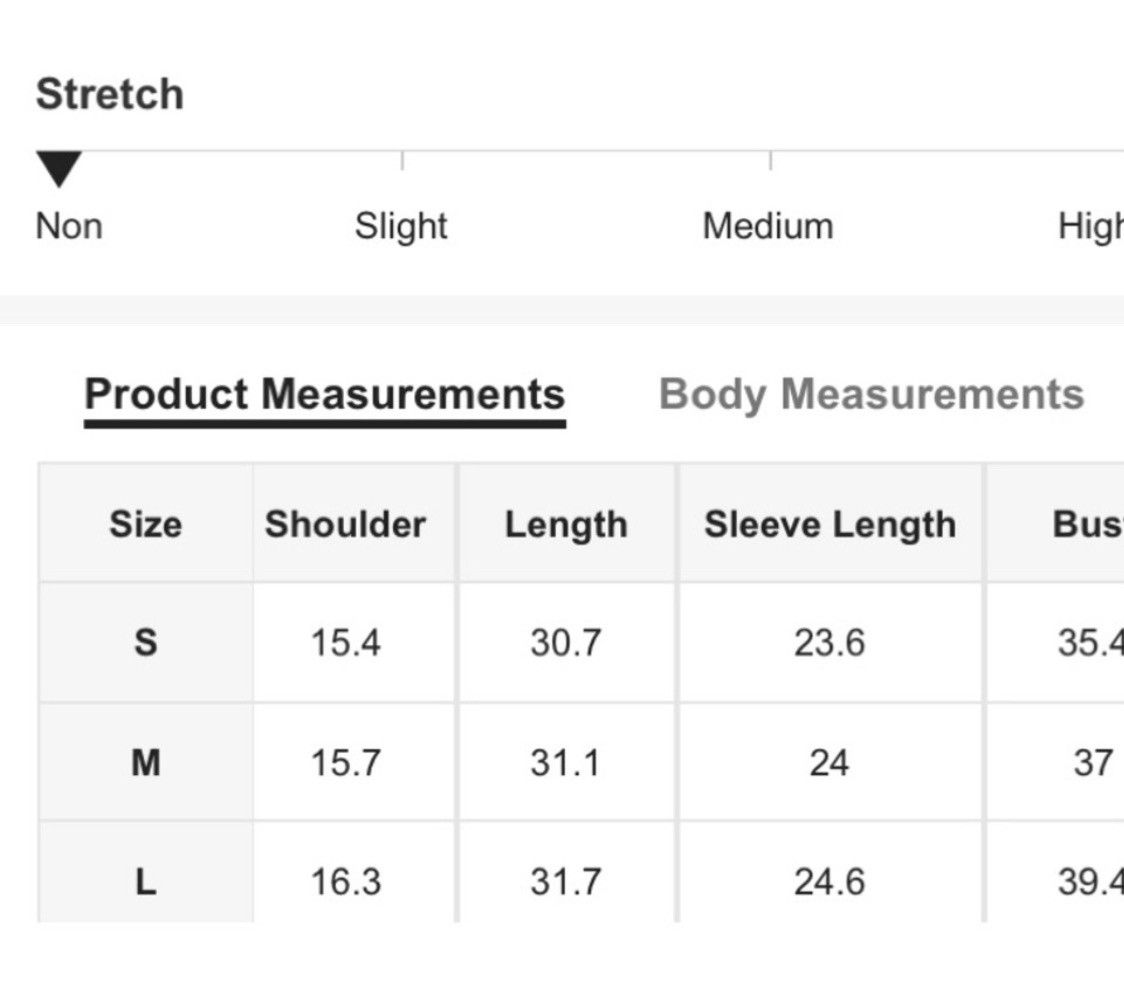Select the Non stretch label
This screenshot has height=1000, width=1124.
[69, 226]
